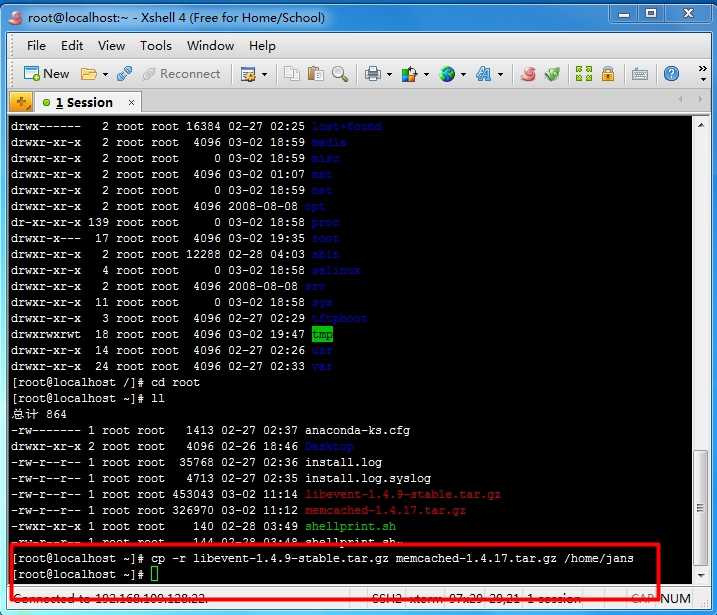717x615 pixels.
Task: Expand the Open folder dropdown arrow
Action: tap(105, 74)
